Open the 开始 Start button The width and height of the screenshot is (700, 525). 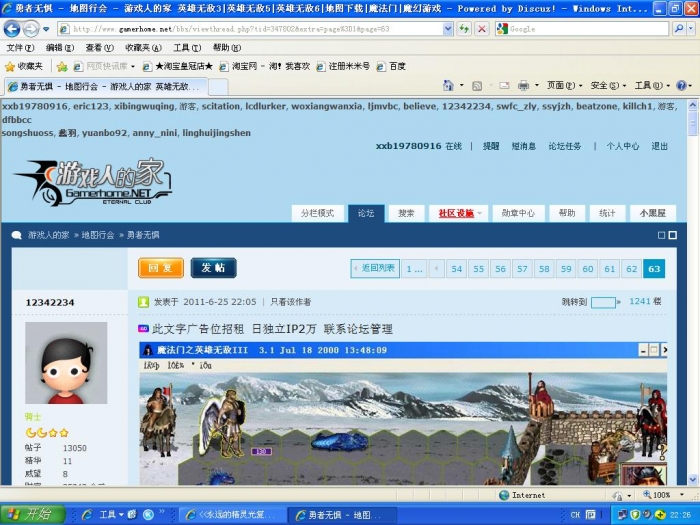point(32,514)
